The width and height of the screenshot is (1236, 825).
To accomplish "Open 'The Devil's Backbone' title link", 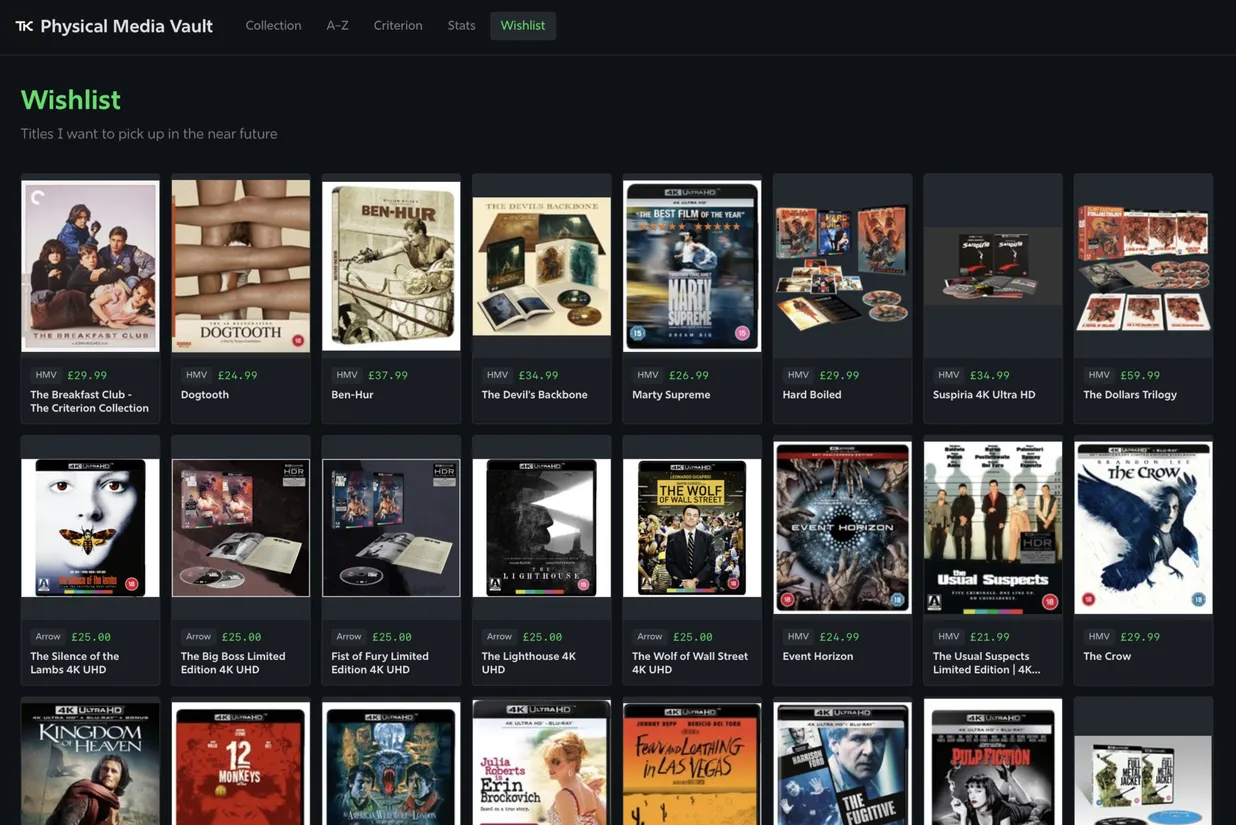I will click(x=535, y=395).
